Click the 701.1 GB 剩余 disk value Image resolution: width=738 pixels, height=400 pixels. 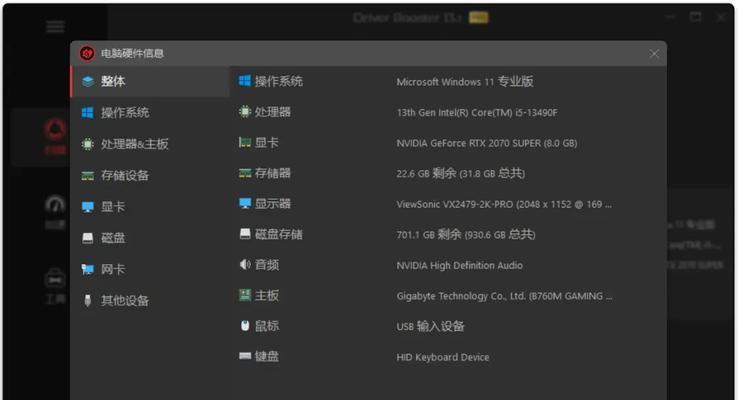(466, 234)
